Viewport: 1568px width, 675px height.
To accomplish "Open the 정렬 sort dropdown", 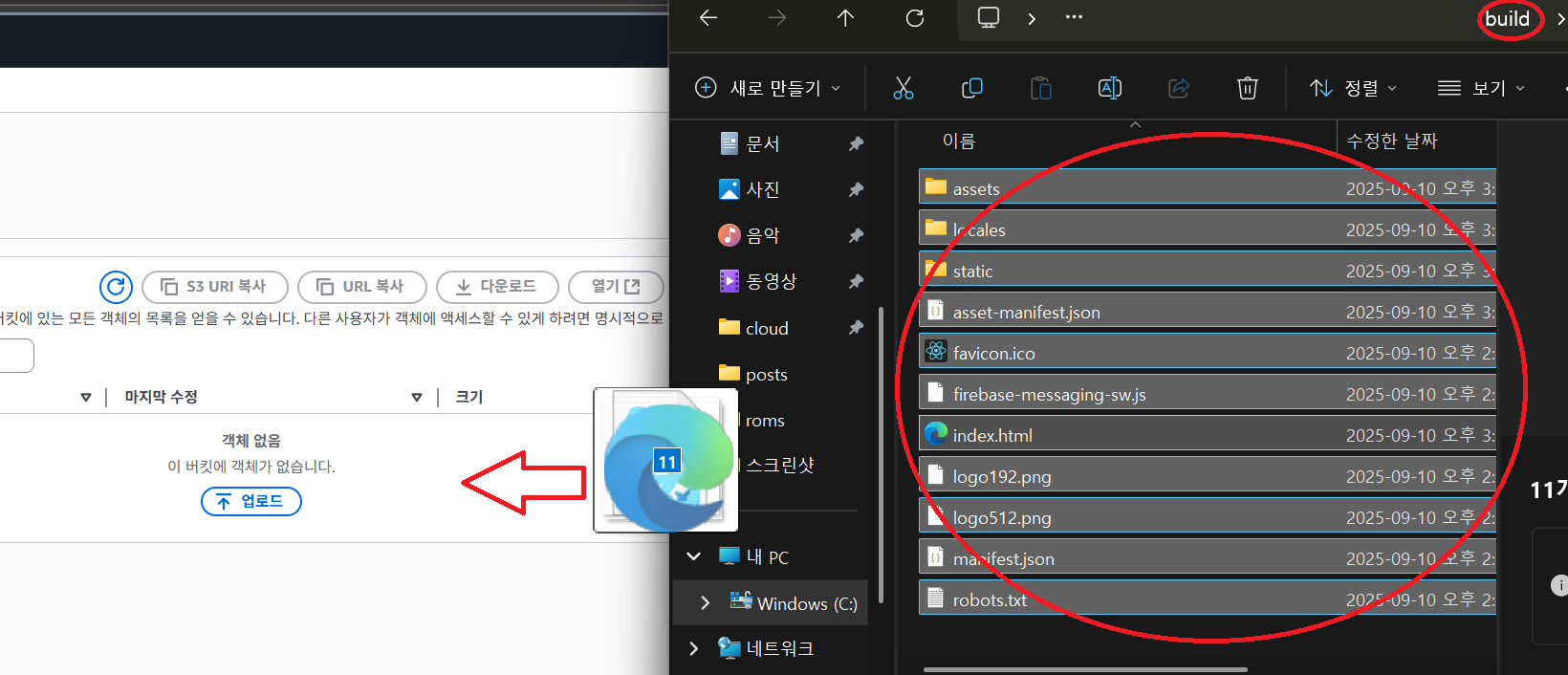I will click(x=1353, y=88).
